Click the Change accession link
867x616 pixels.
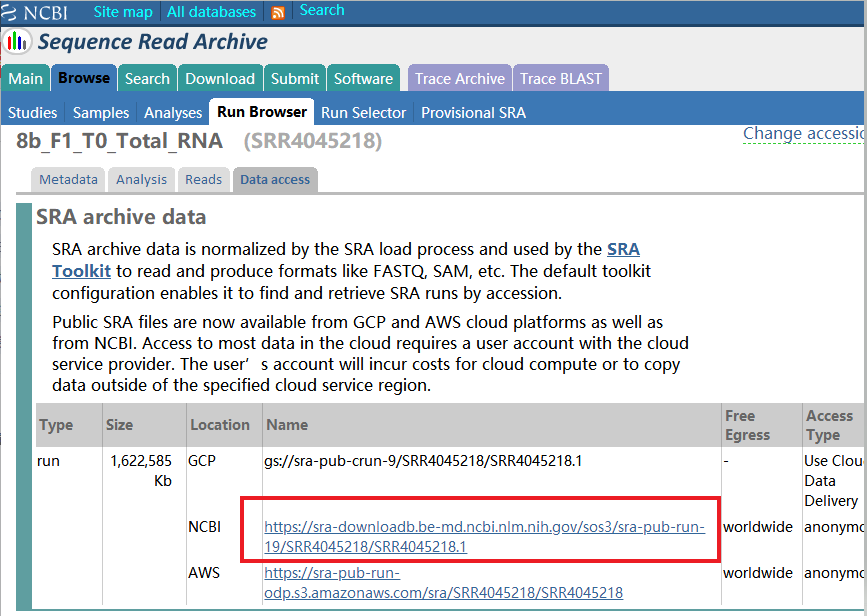[804, 134]
